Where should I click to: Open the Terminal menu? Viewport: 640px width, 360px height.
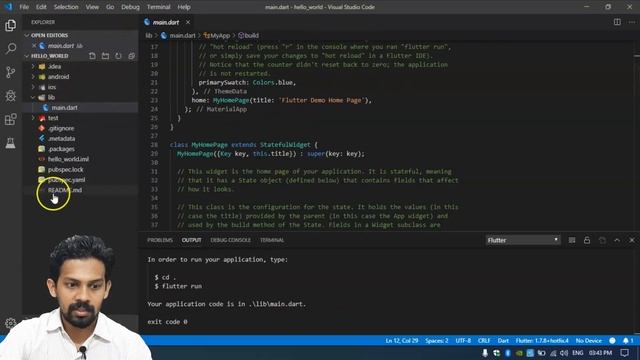point(158,7)
